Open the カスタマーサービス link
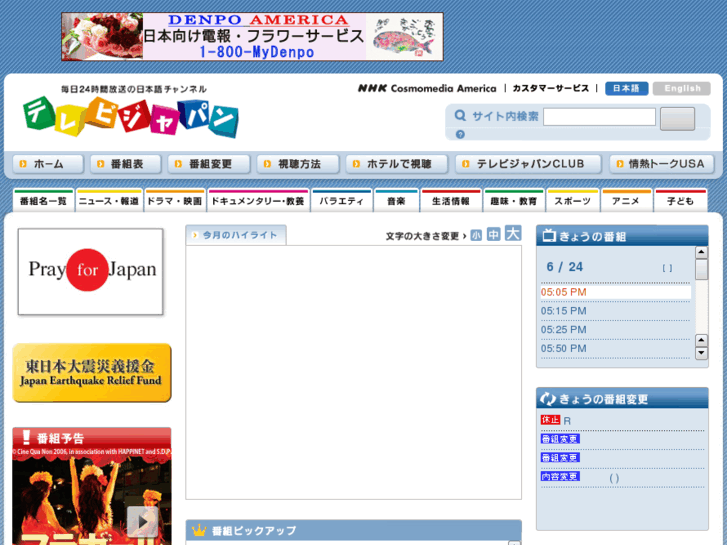Screen dimensions: 727x545 (550, 88)
